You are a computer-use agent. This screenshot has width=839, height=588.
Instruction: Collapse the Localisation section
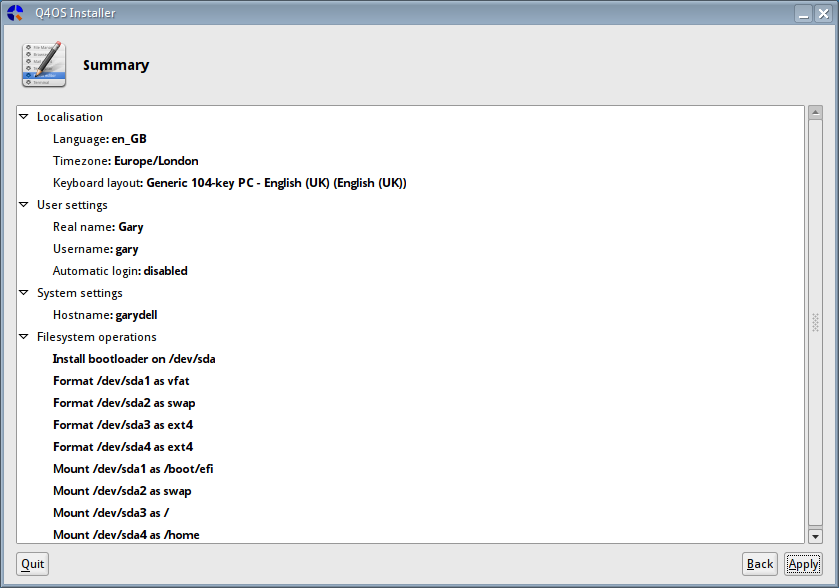pos(24,117)
